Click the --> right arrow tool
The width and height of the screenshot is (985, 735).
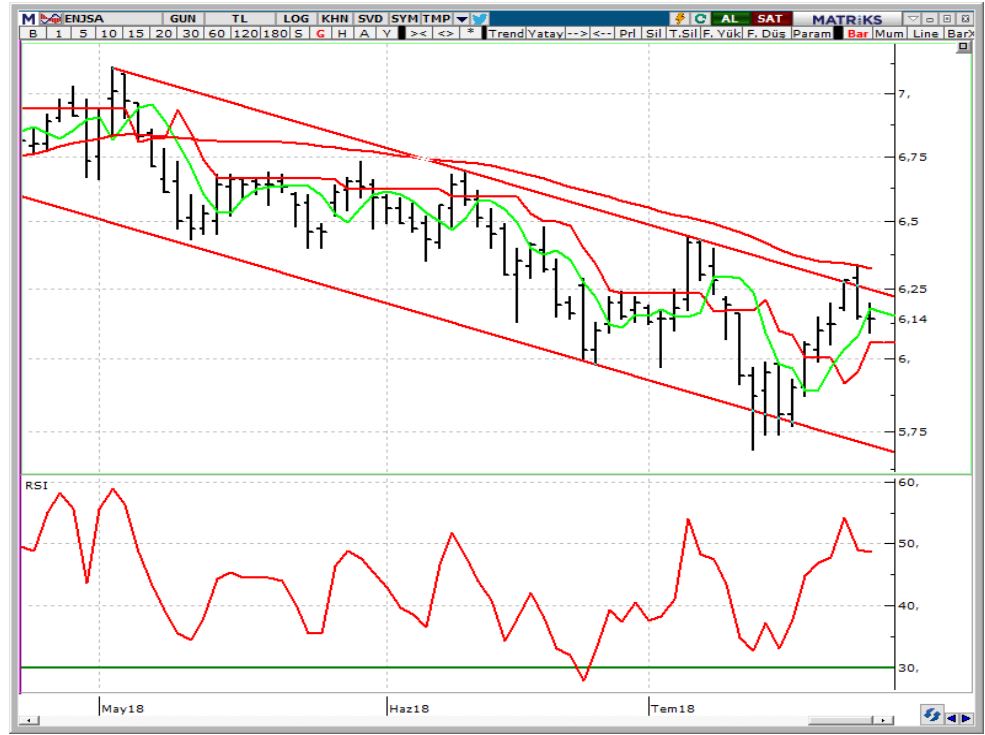click(x=577, y=33)
